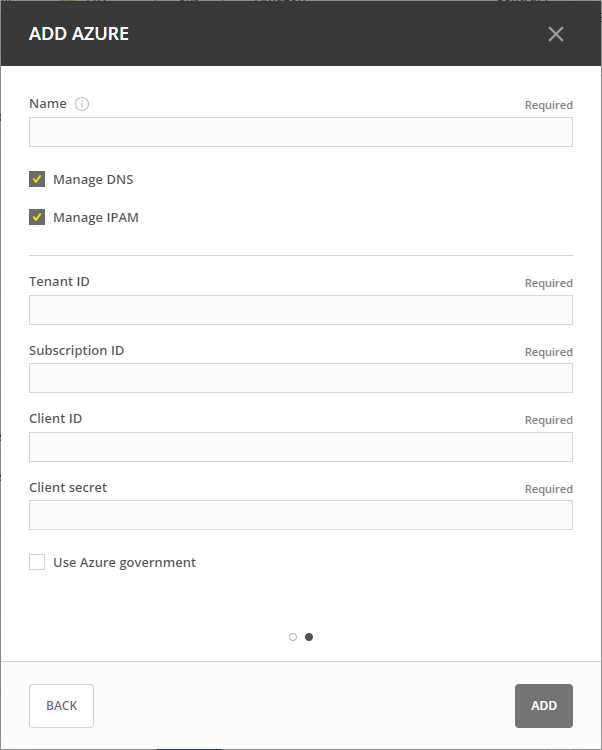This screenshot has width=602, height=750.
Task: Click the Client ID input box
Action: tap(300, 447)
